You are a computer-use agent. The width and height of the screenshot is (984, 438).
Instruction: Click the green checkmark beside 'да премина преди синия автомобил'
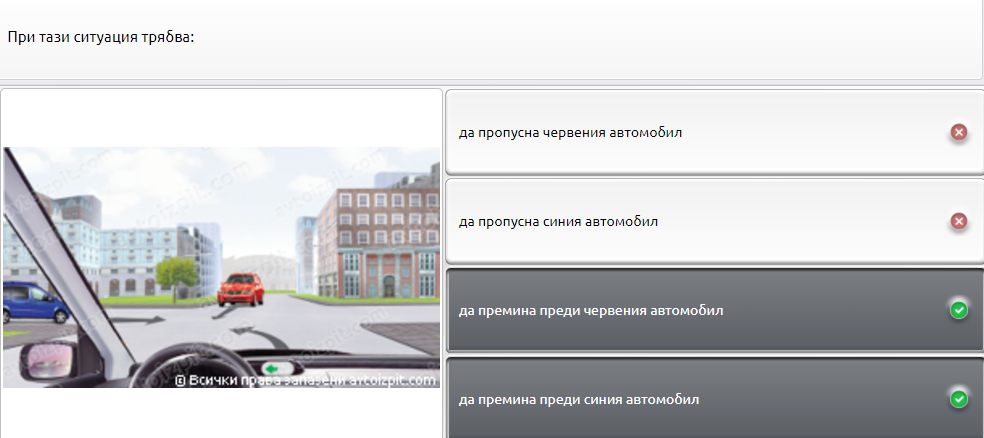click(958, 399)
